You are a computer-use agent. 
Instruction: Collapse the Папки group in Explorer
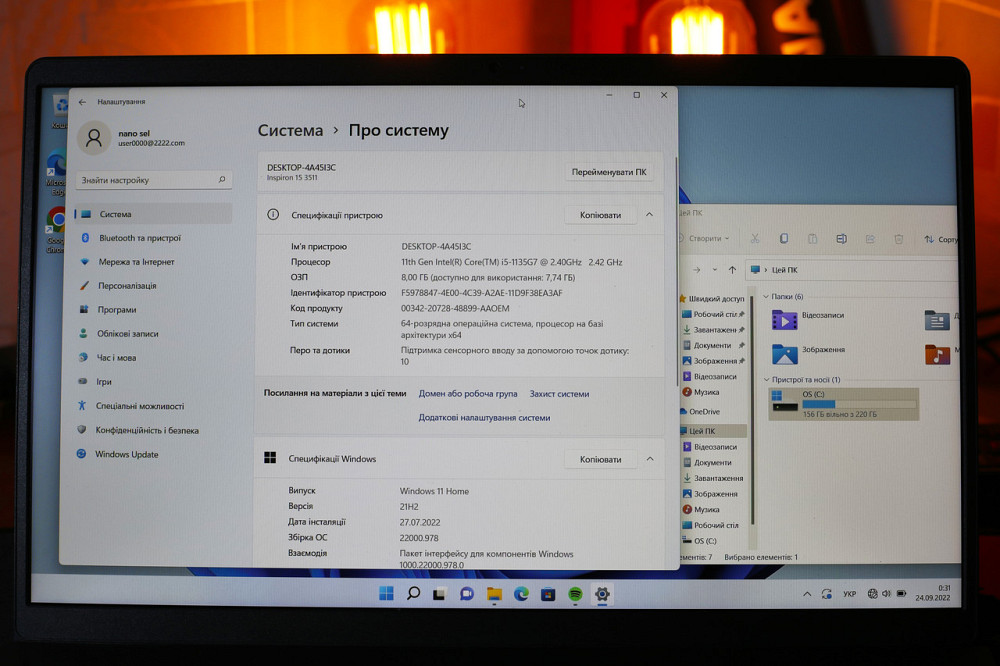[x=765, y=297]
